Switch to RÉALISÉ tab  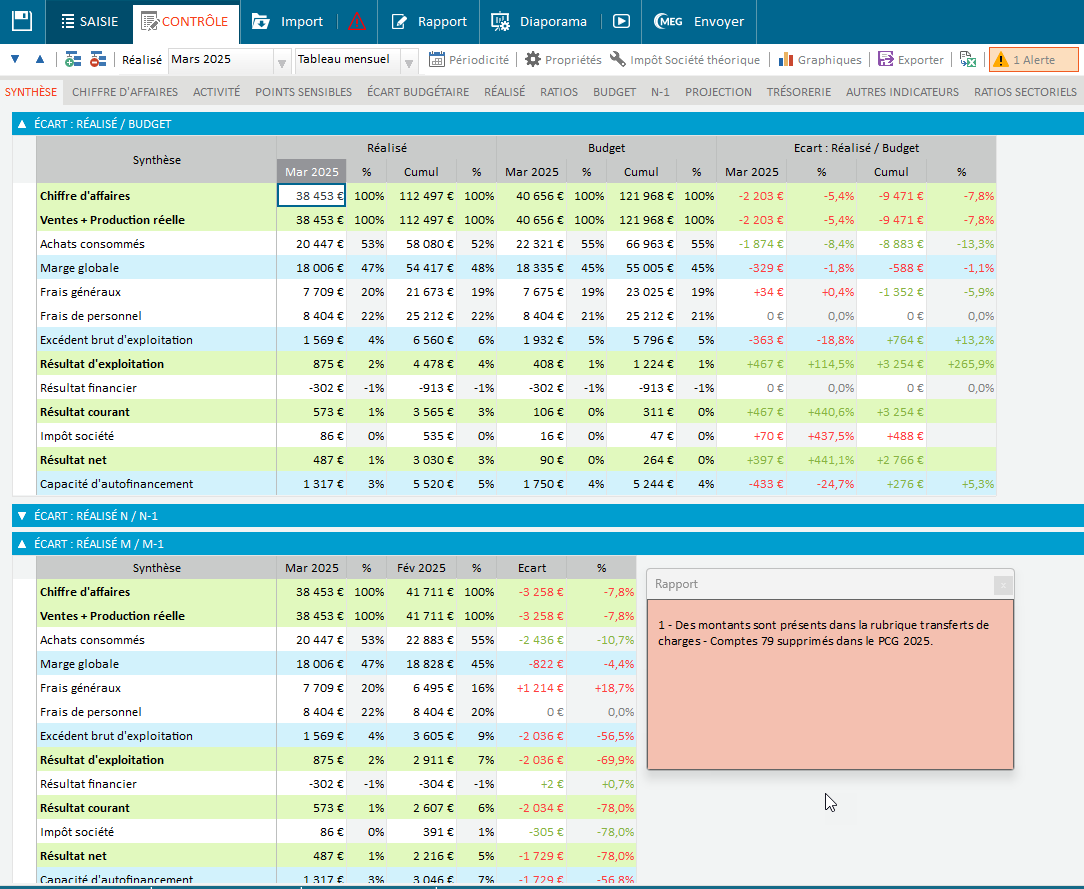505,92
